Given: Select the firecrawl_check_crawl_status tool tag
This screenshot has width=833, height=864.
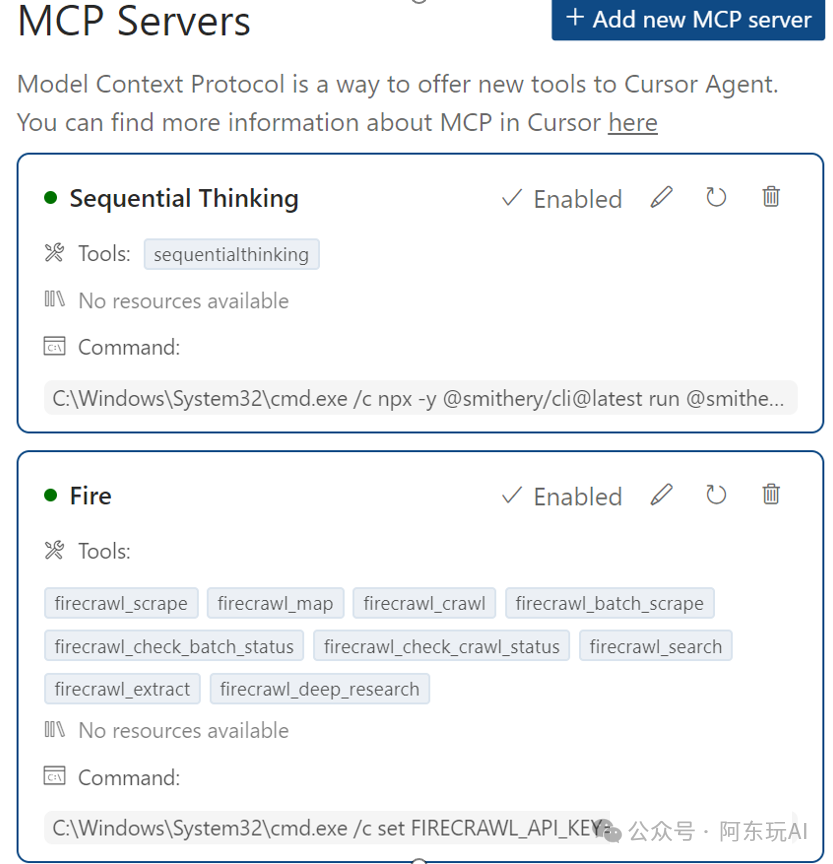Looking at the screenshot, I should point(441,646).
